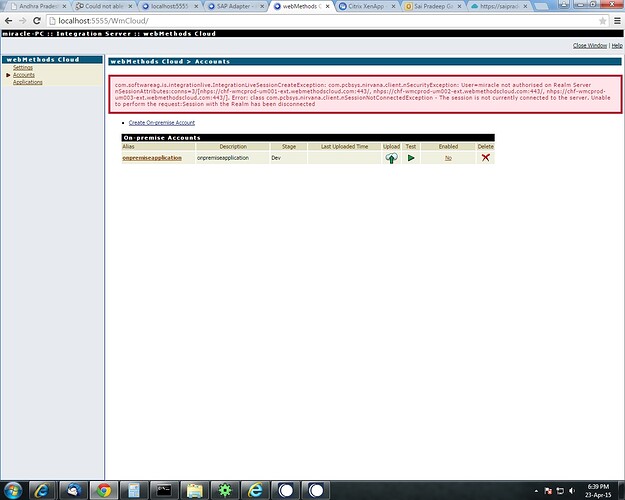Open the second Internet Explorer taskbar icon

point(255,490)
